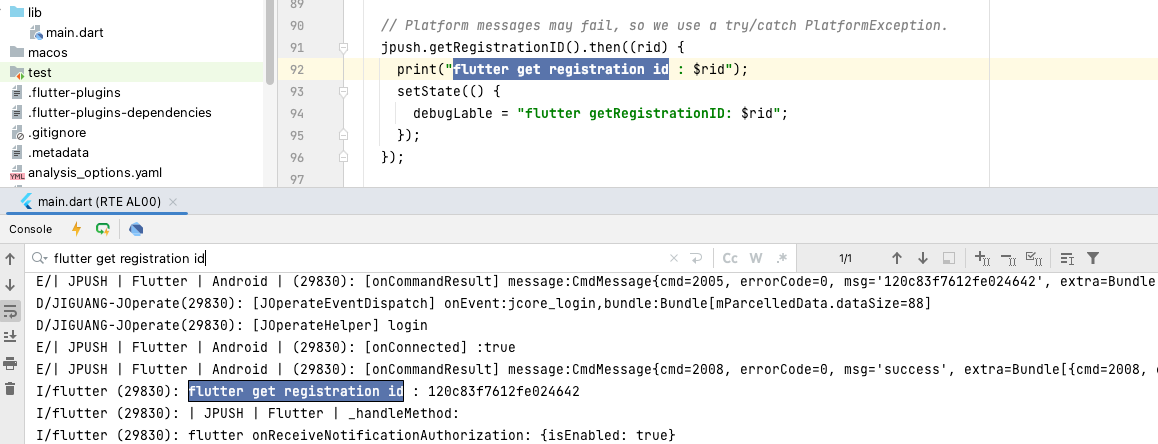Add selection for next occurrence icon
This screenshot has width=1158, height=444.
tap(982, 258)
